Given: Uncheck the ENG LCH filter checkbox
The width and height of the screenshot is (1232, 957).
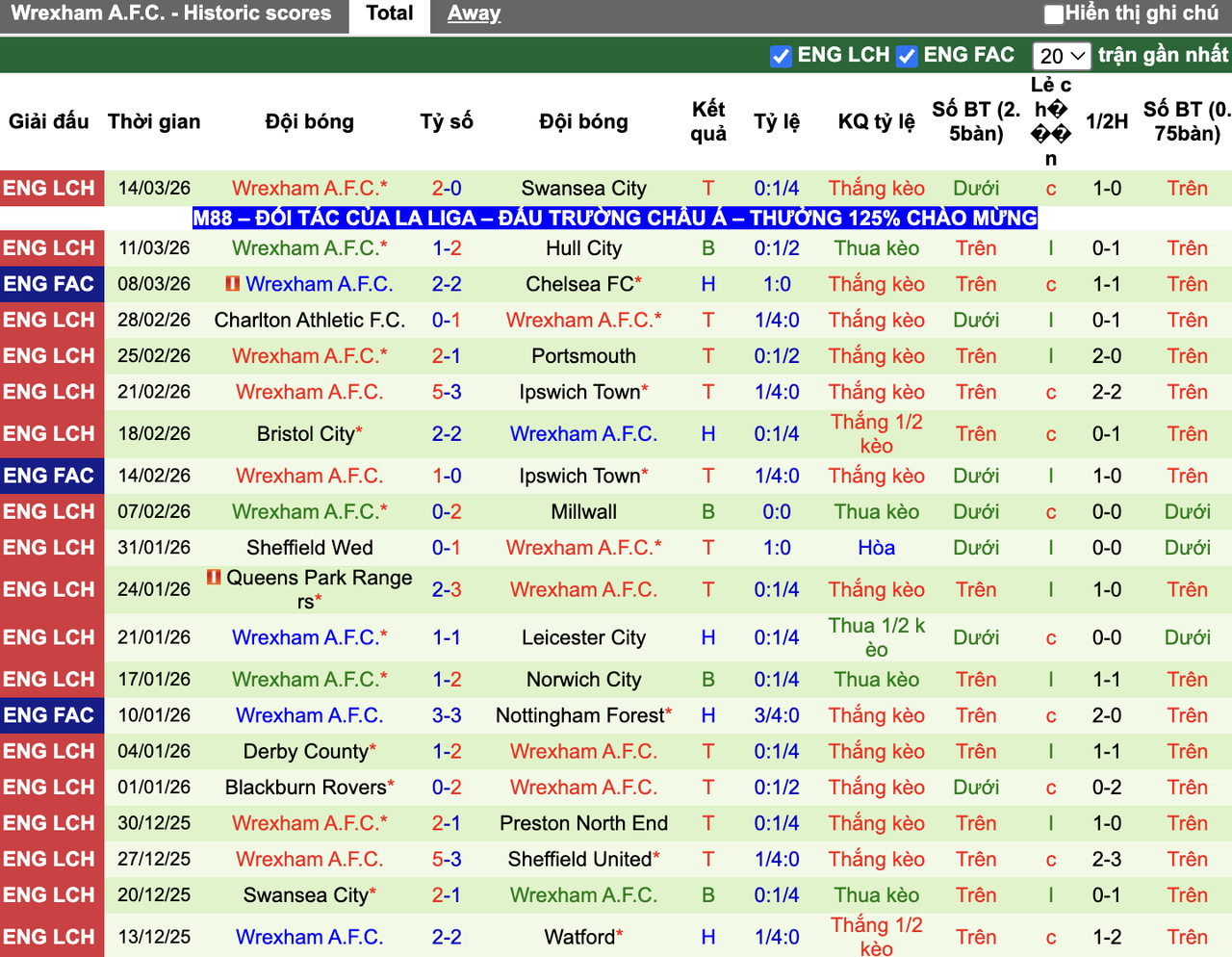Looking at the screenshot, I should [x=782, y=56].
